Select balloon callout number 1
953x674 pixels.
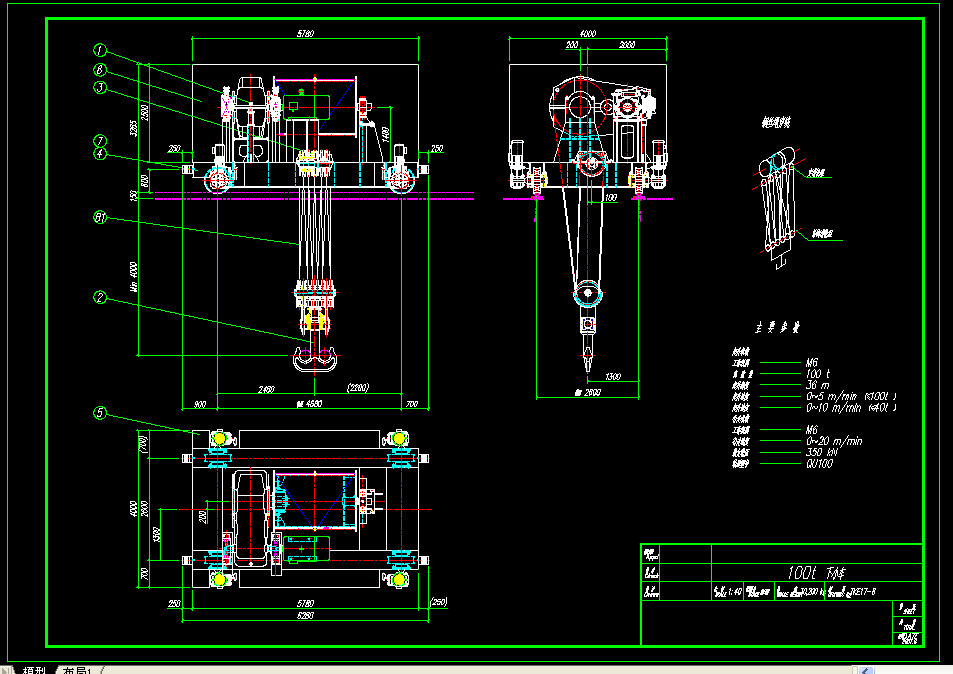click(x=100, y=50)
